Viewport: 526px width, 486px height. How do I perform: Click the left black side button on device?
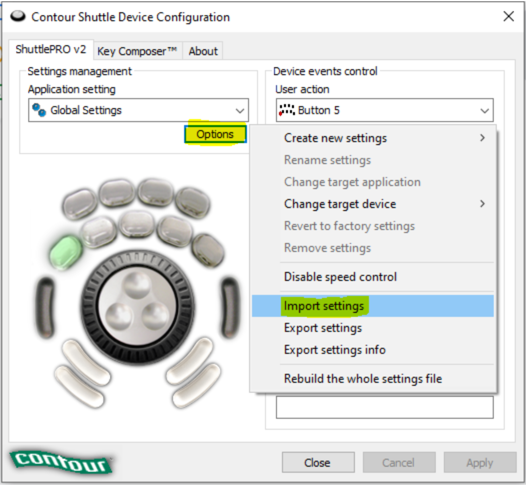(x=45, y=307)
